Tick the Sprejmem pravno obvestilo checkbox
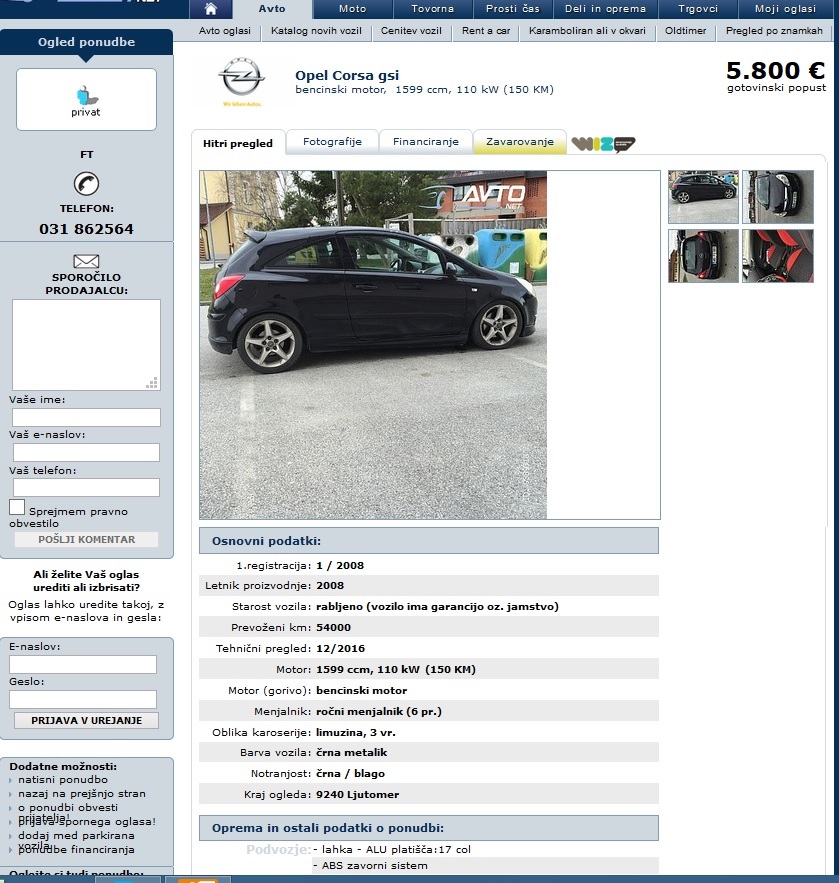 [x=17, y=507]
